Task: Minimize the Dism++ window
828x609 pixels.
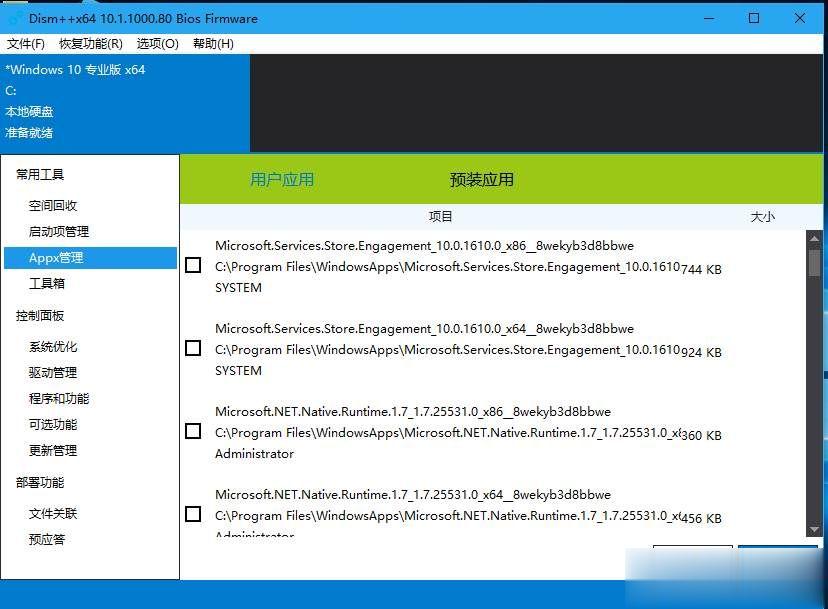Action: point(709,18)
